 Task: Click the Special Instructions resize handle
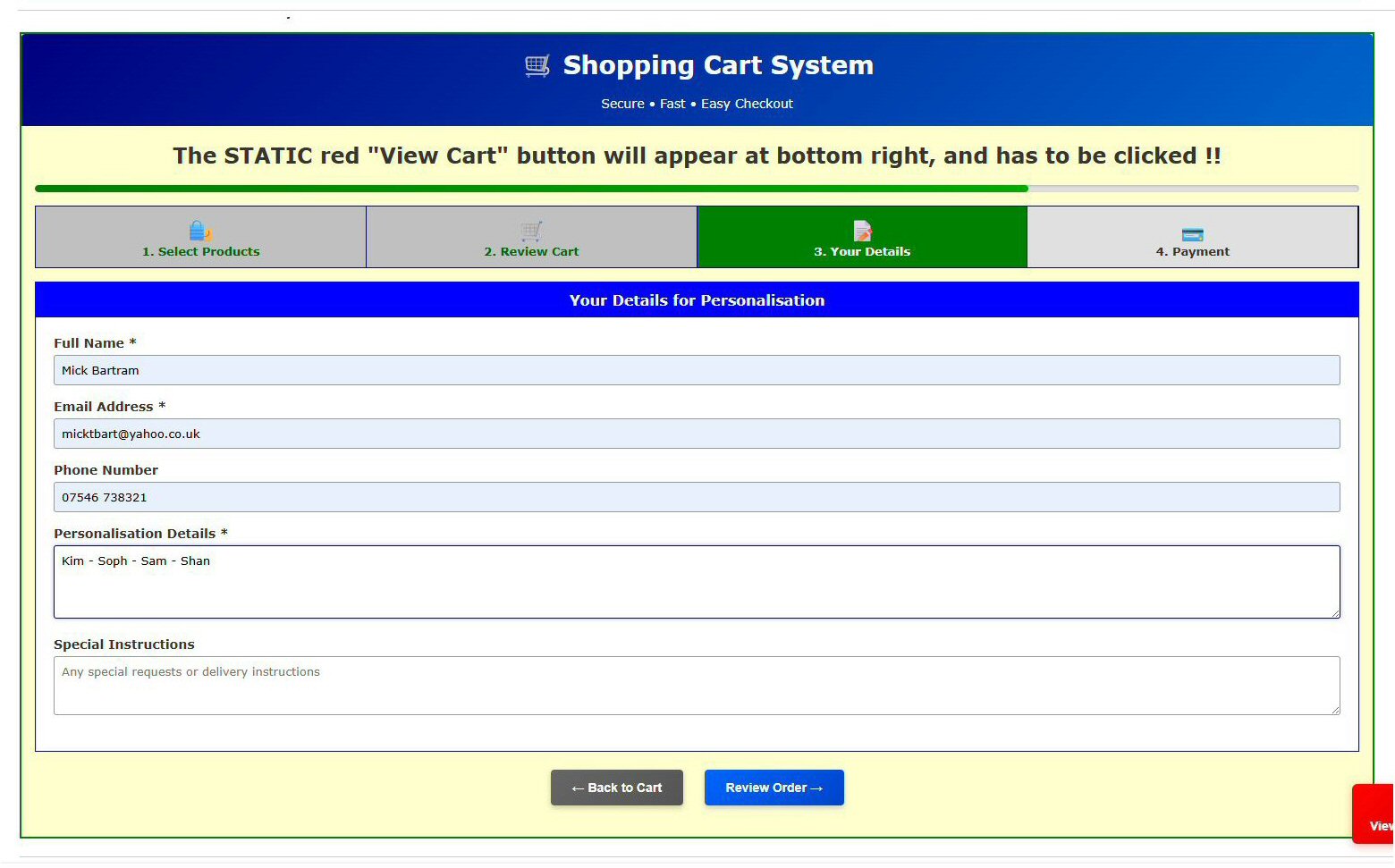[x=1335, y=710]
